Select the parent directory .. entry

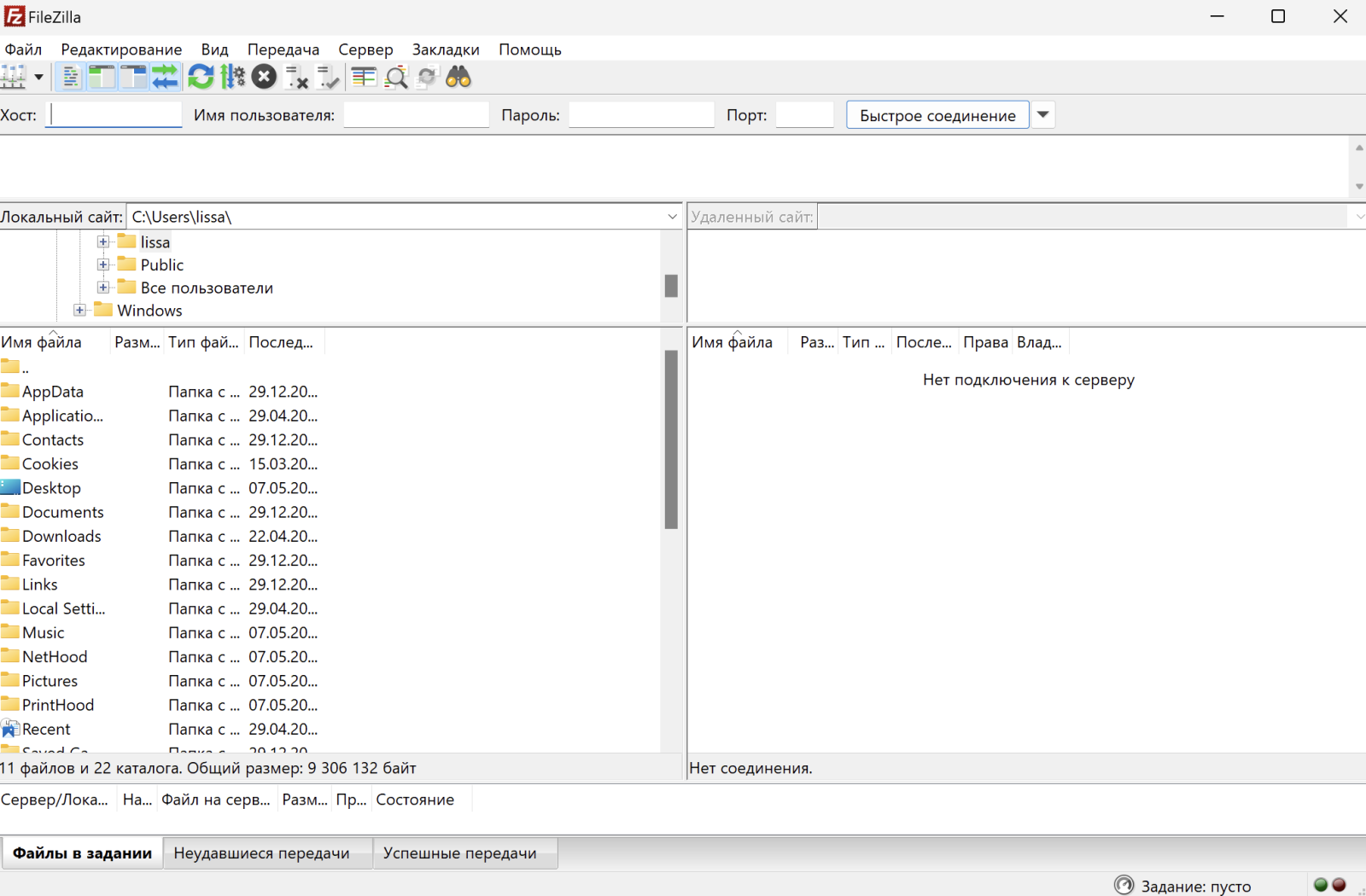(x=15, y=368)
